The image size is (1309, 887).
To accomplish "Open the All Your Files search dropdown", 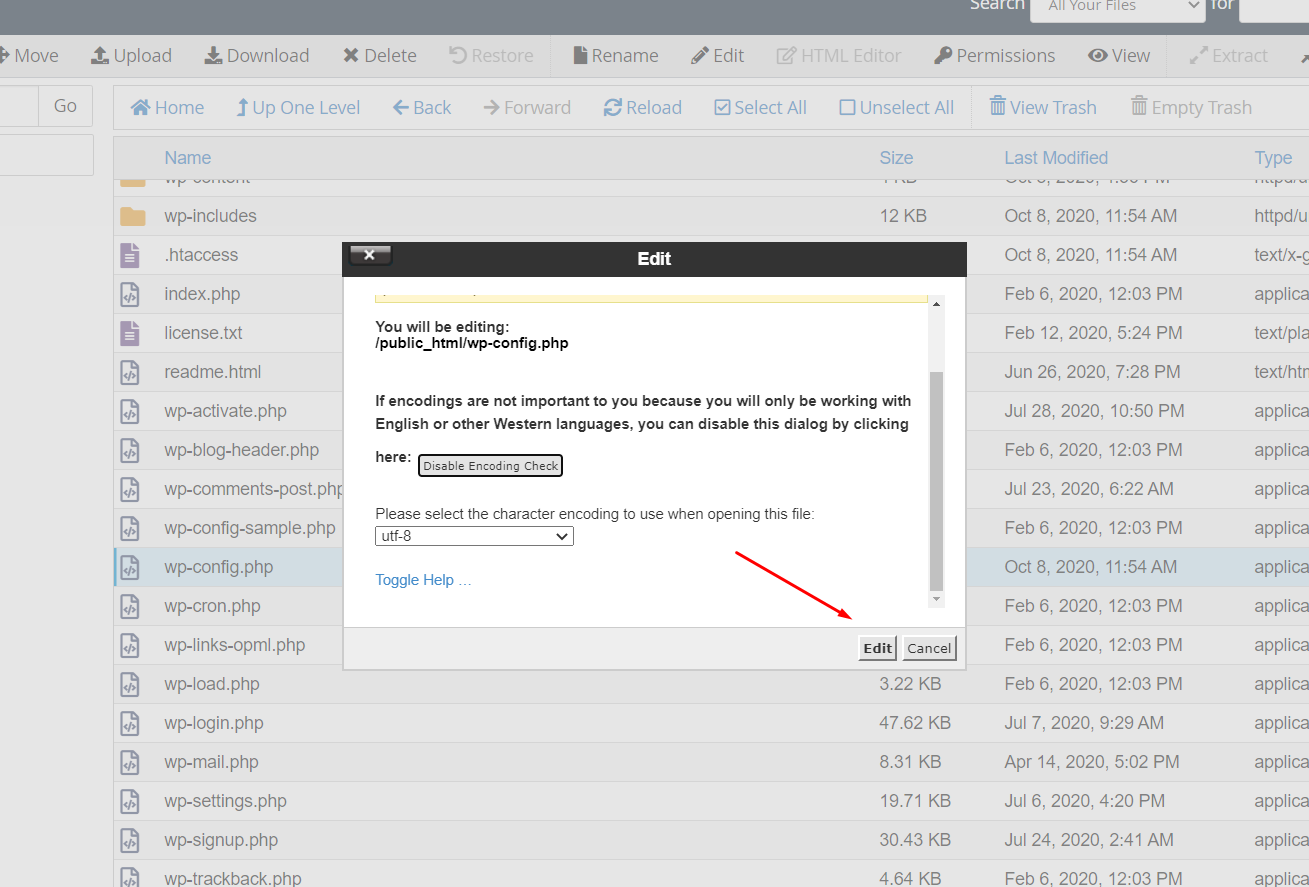I will 1116,6.
